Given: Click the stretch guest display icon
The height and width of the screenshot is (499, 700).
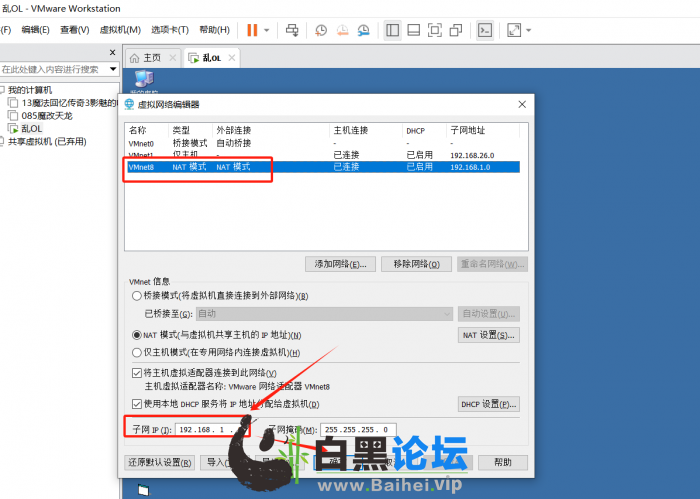Looking at the screenshot, I should click(x=514, y=30).
